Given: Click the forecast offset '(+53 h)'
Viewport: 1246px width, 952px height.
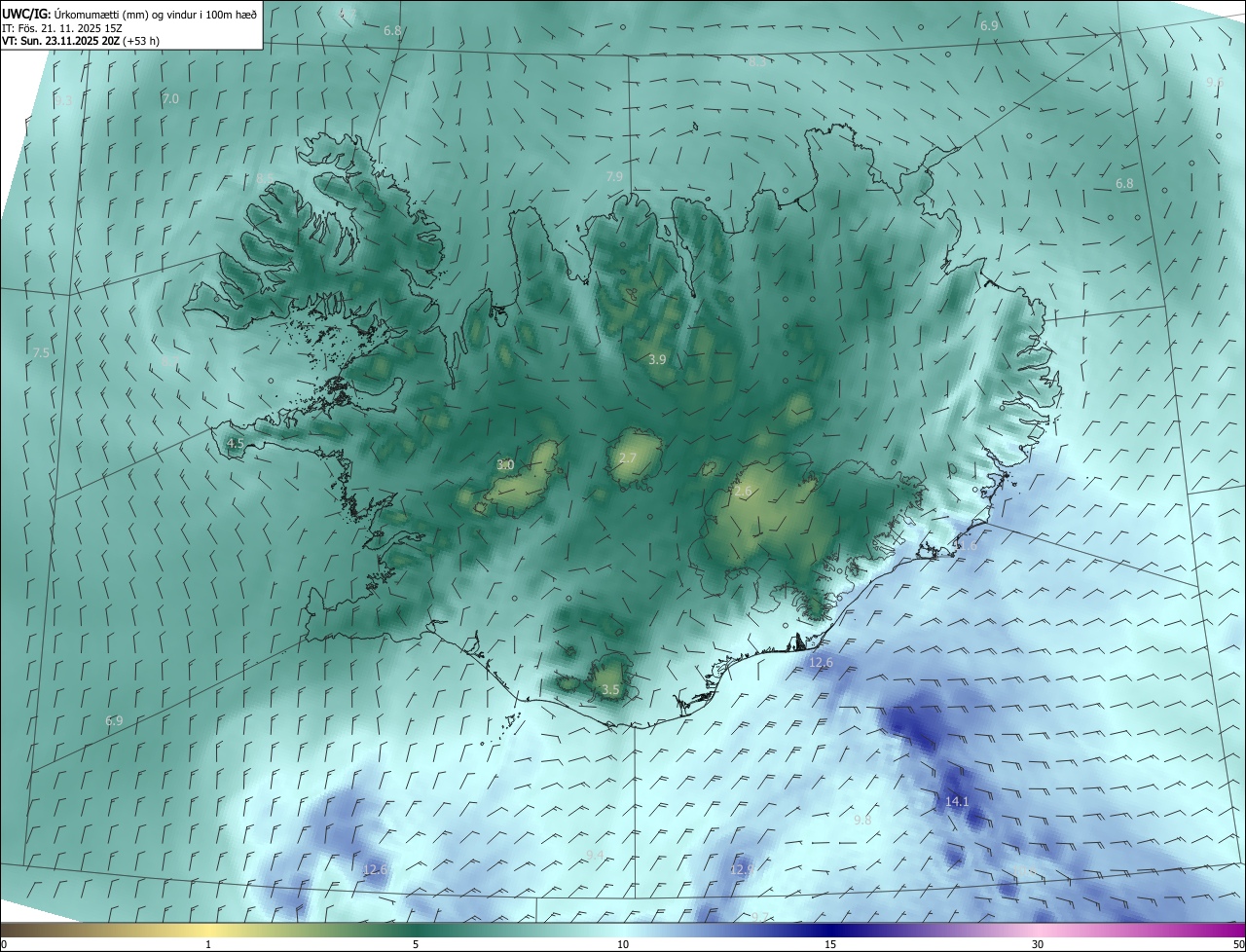Looking at the screenshot, I should [141, 42].
